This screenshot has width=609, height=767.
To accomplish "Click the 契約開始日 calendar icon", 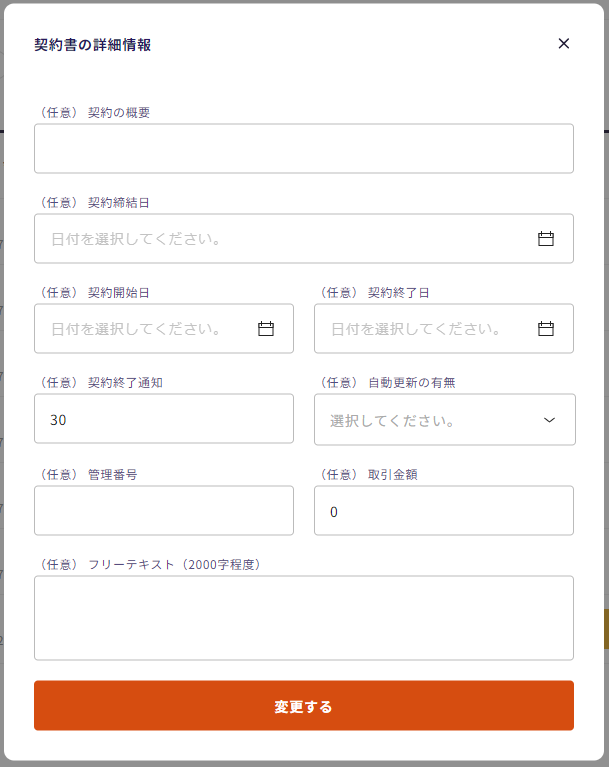I will (x=266, y=329).
